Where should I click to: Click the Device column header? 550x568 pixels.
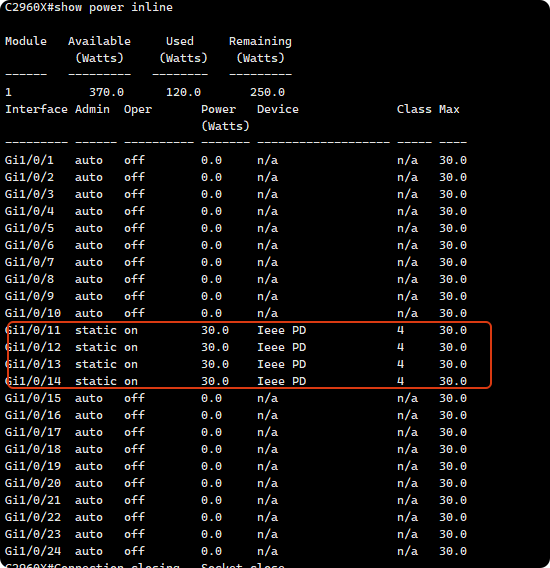click(x=278, y=109)
